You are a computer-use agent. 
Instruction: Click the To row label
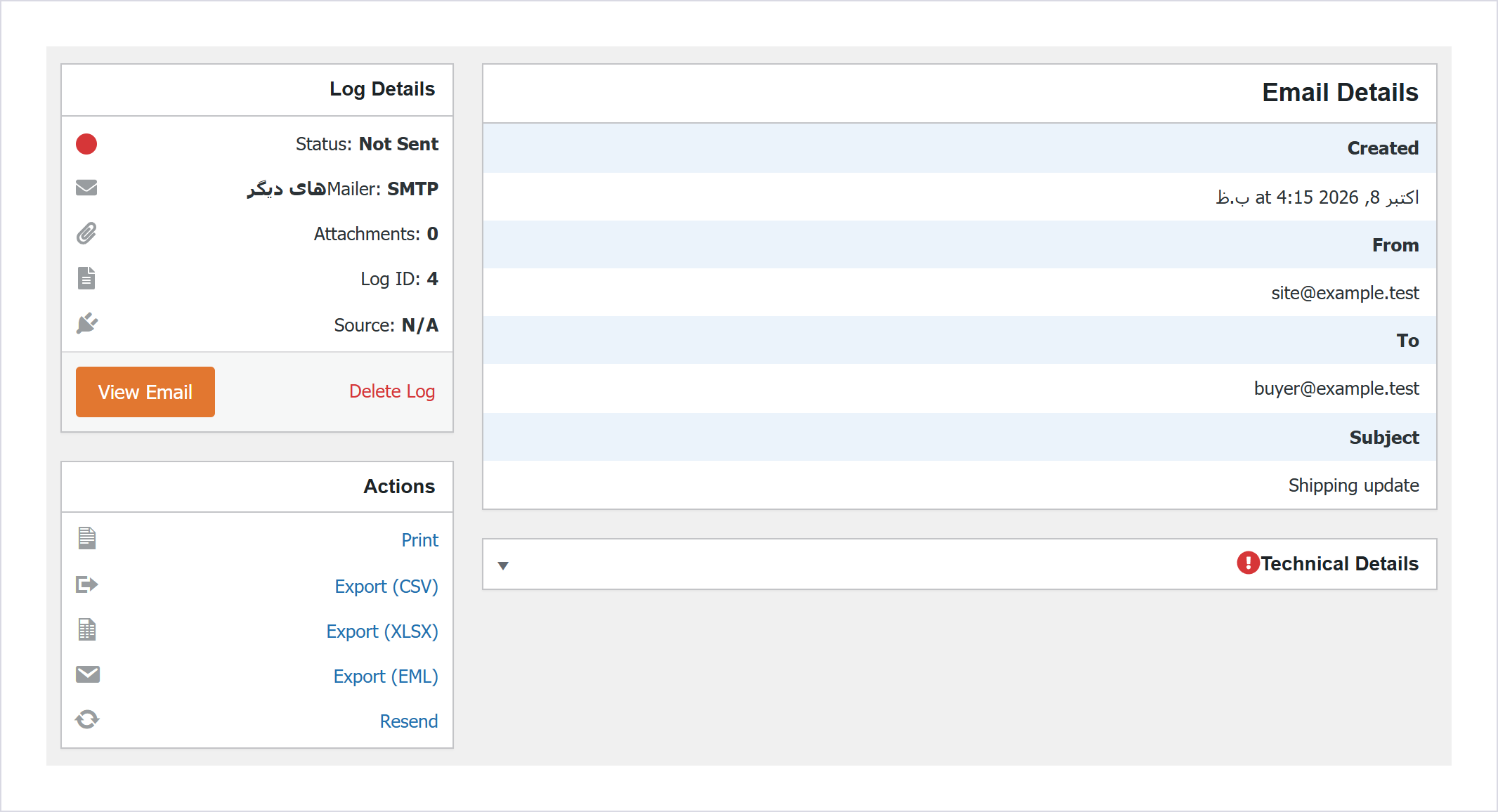tap(1407, 341)
